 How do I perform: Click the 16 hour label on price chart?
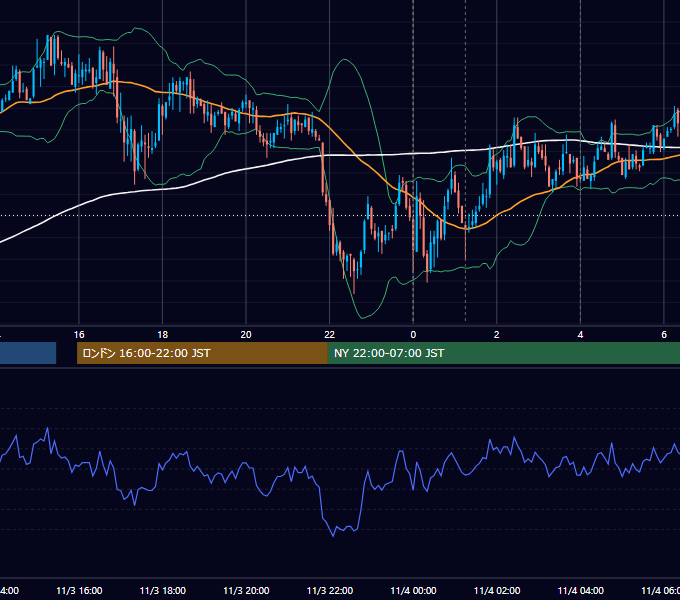[x=79, y=334]
